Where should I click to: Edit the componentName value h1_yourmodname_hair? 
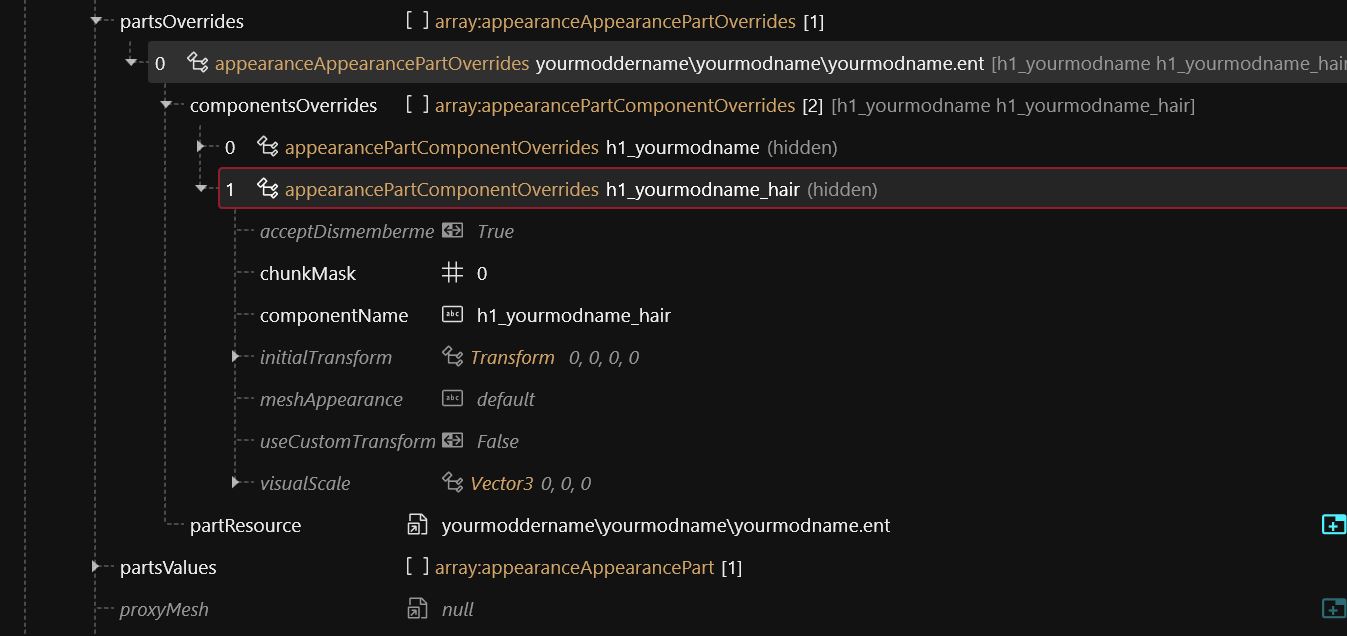pyautogui.click(x=573, y=315)
